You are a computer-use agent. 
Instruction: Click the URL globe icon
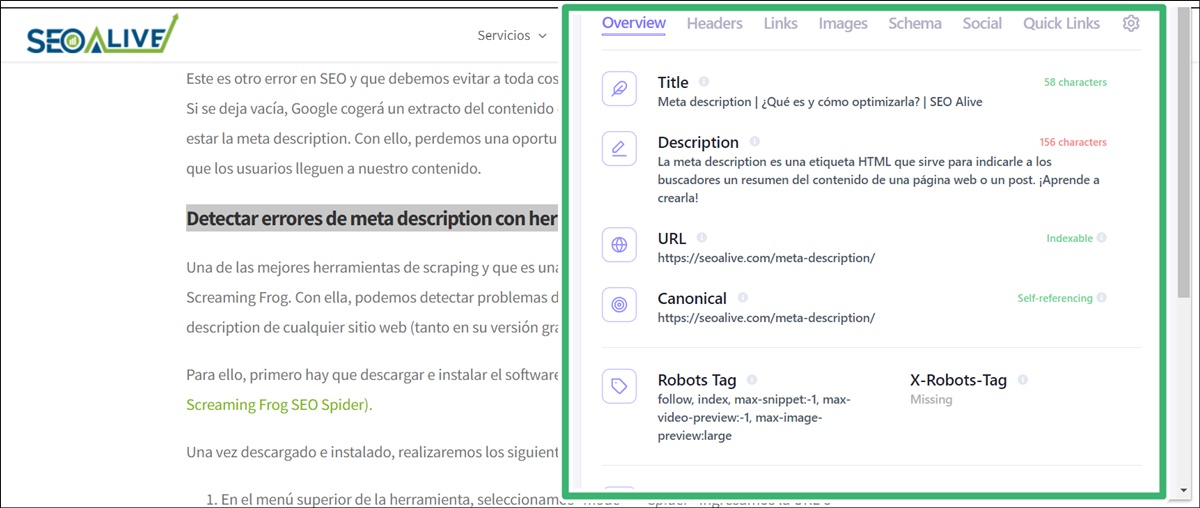[619, 245]
